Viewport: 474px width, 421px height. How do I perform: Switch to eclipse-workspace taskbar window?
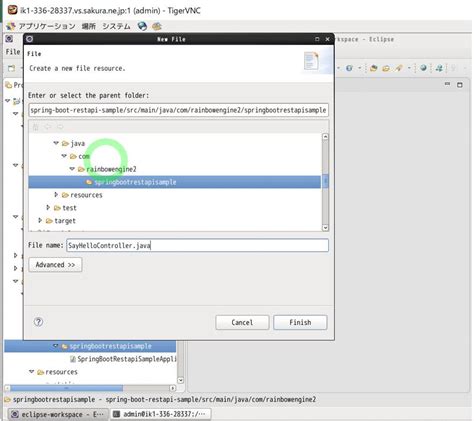(57, 414)
